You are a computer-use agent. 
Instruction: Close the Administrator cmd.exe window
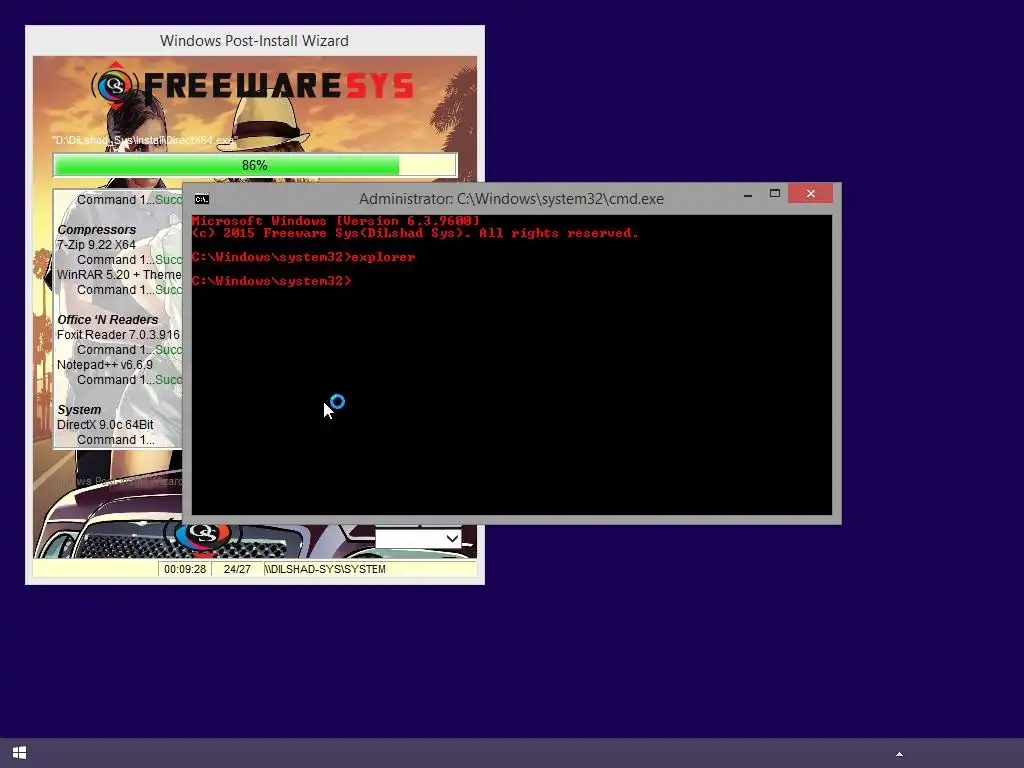(810, 193)
